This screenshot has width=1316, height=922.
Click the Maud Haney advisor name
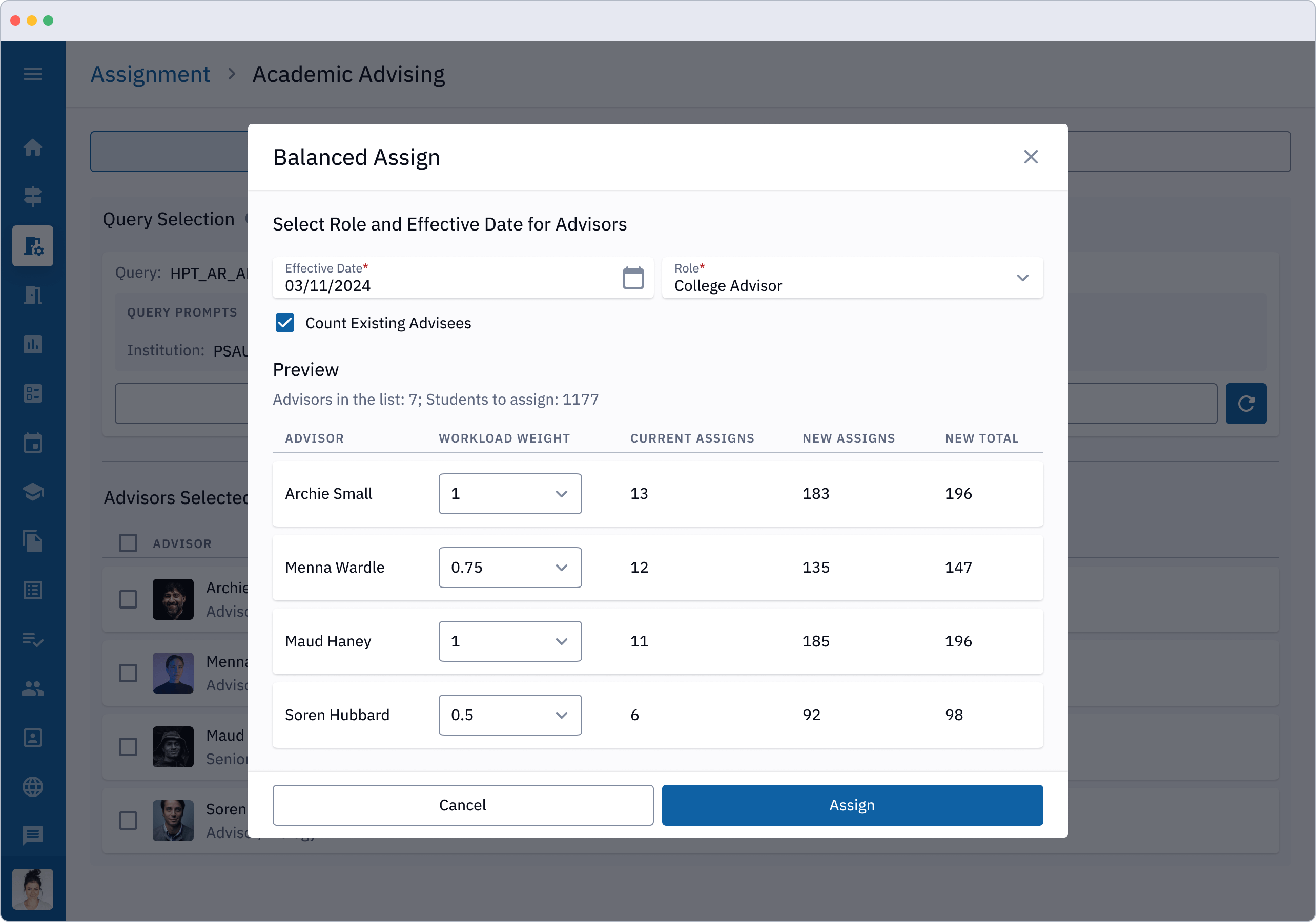pos(328,641)
